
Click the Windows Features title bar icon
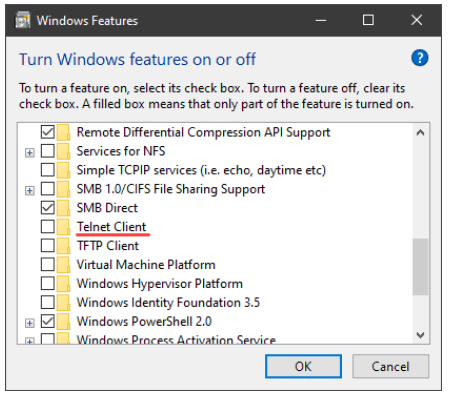coord(23,20)
